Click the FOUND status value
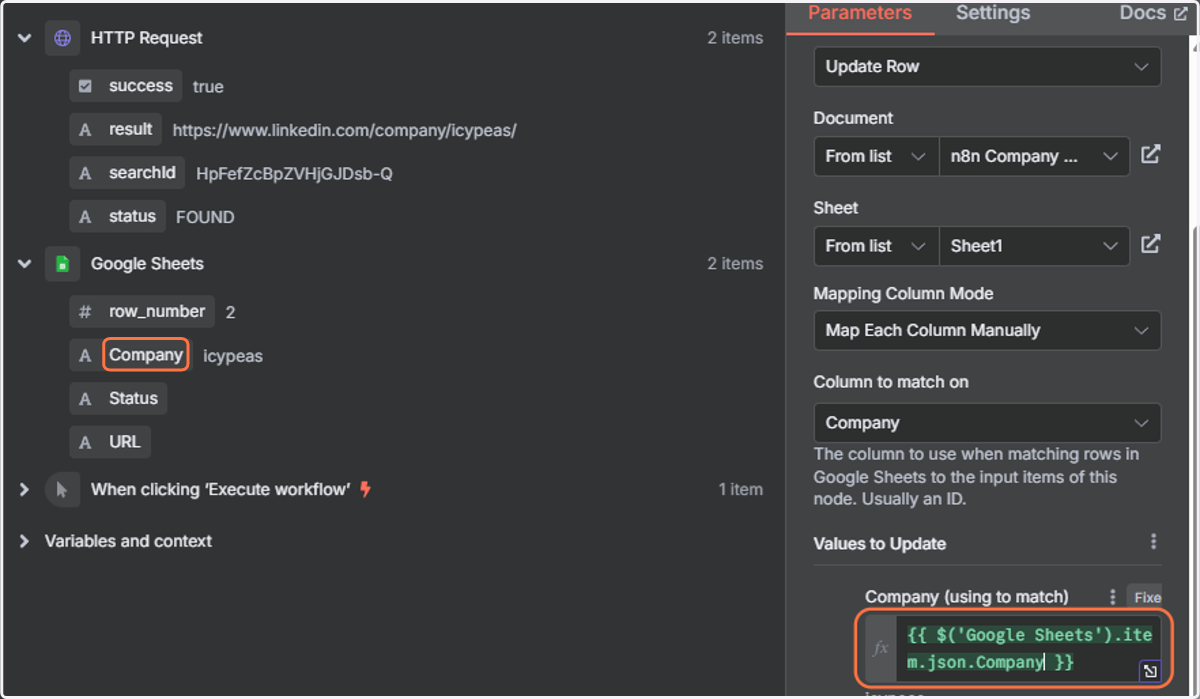Screen dimensions: 1200x699 click(205, 217)
